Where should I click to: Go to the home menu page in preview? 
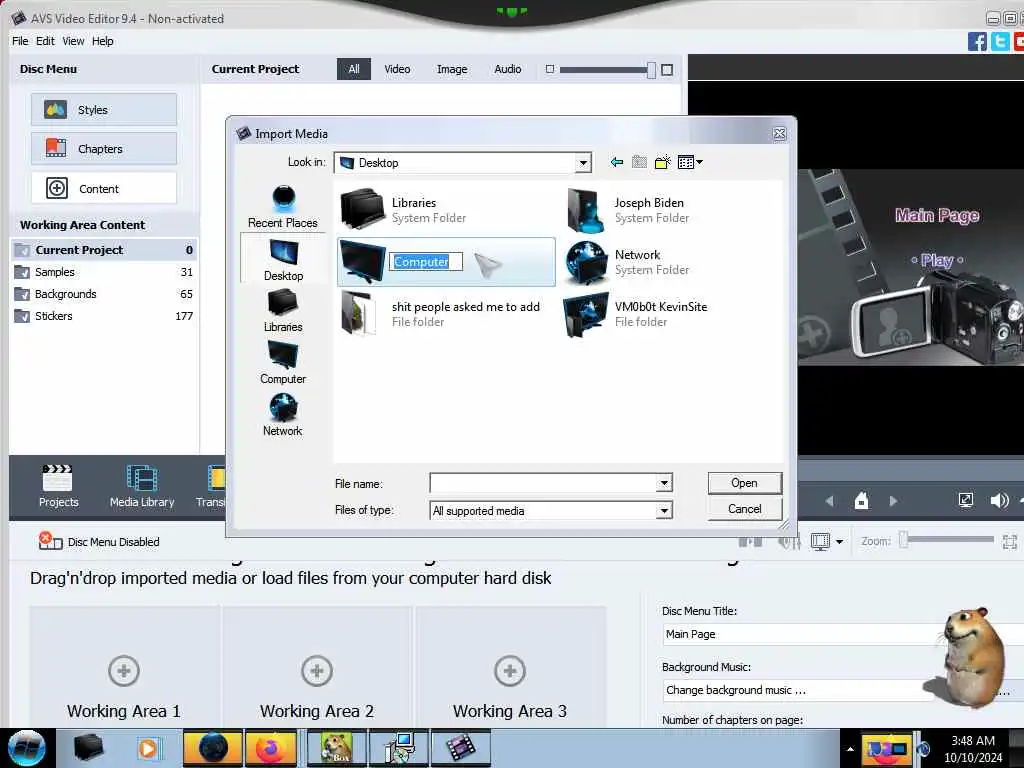861,501
